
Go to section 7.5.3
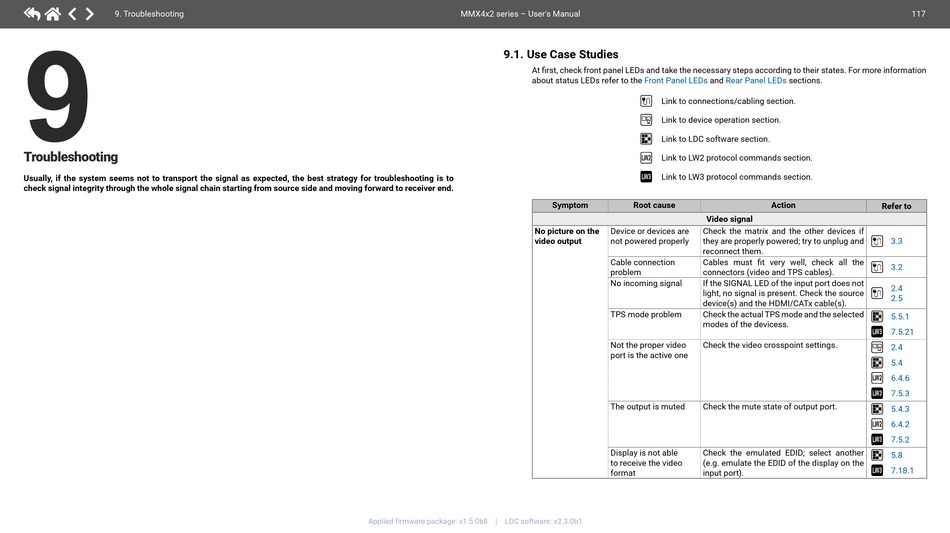coord(900,393)
